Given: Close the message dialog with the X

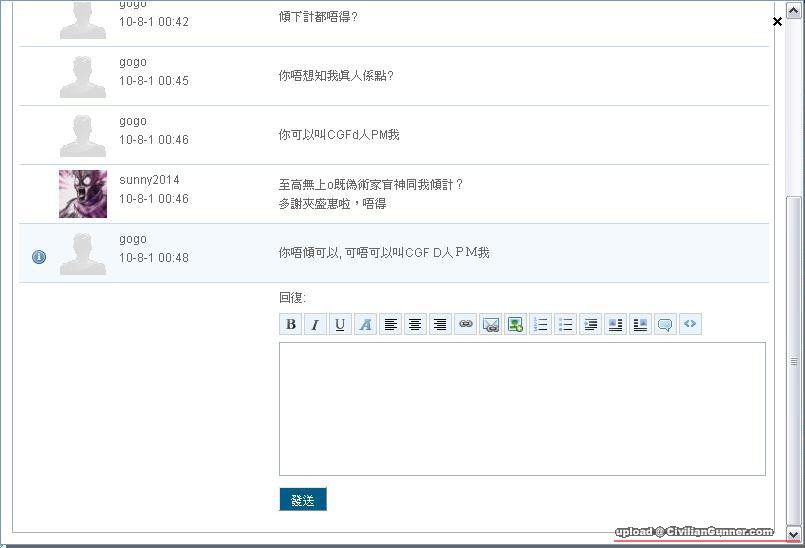Looking at the screenshot, I should (x=777, y=21).
